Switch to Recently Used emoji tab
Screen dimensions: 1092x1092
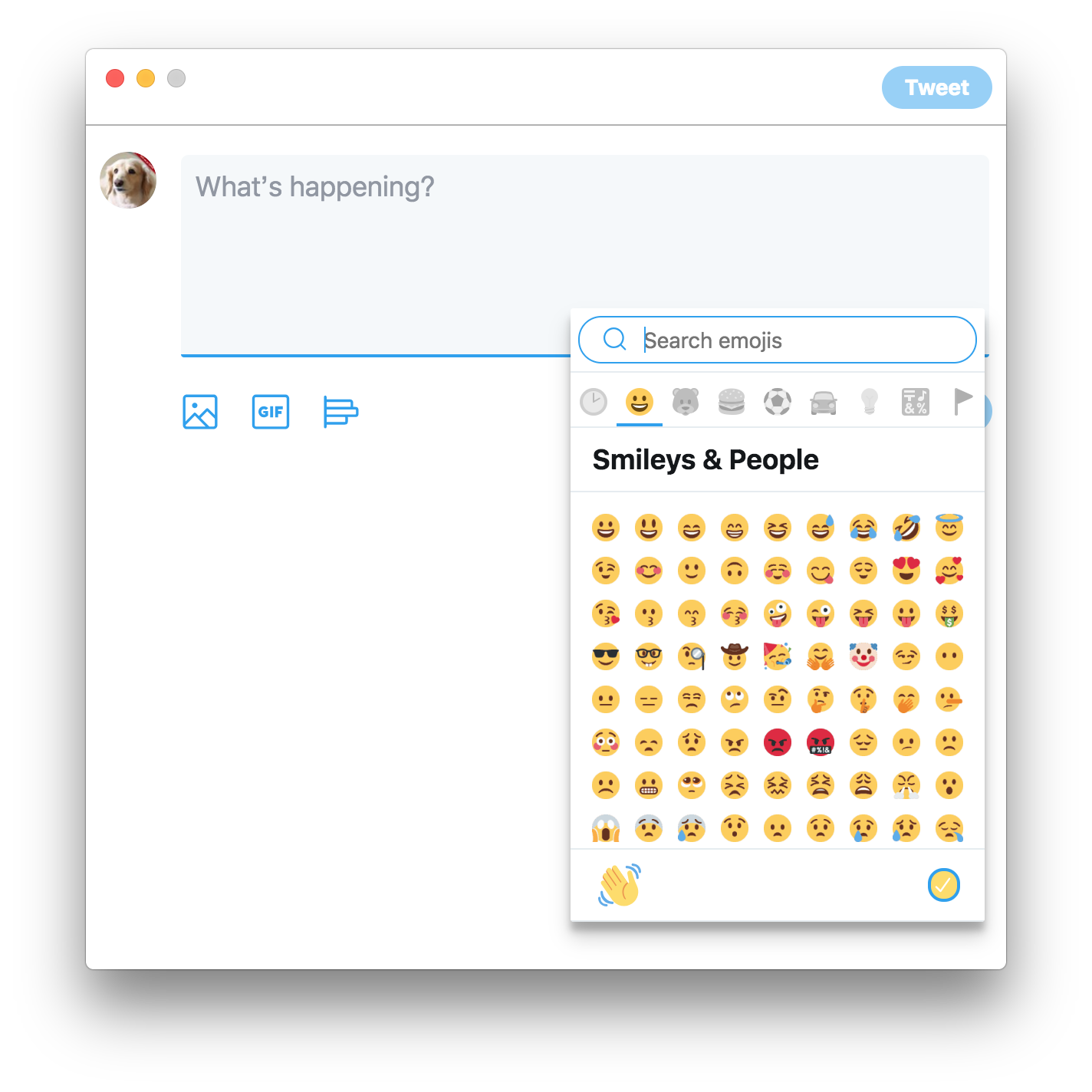tap(594, 402)
